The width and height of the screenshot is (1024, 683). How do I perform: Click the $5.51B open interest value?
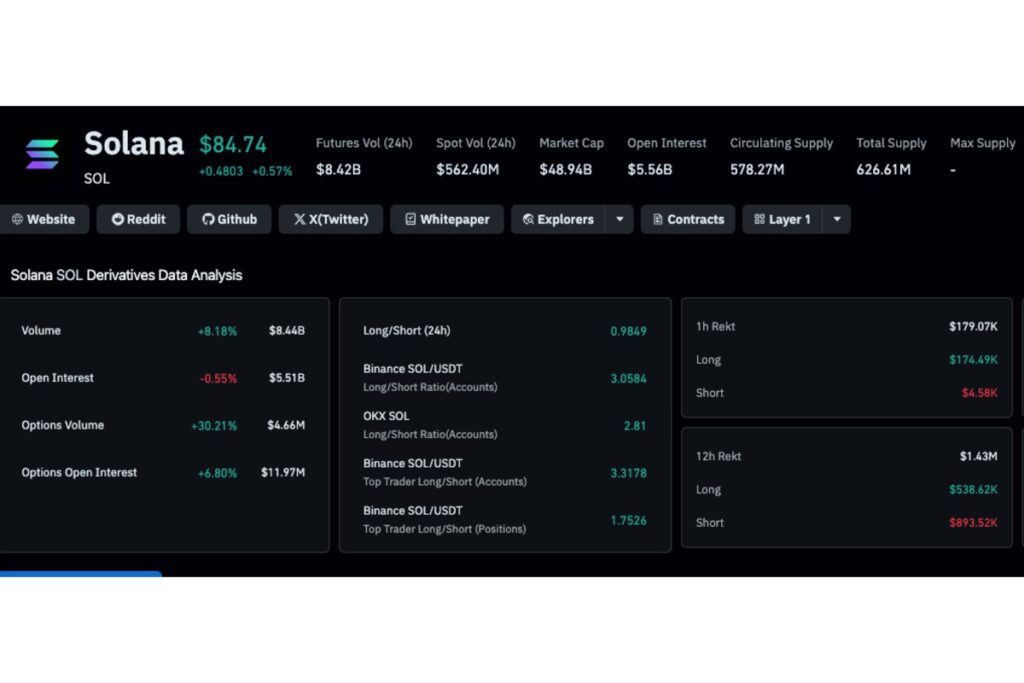(287, 377)
